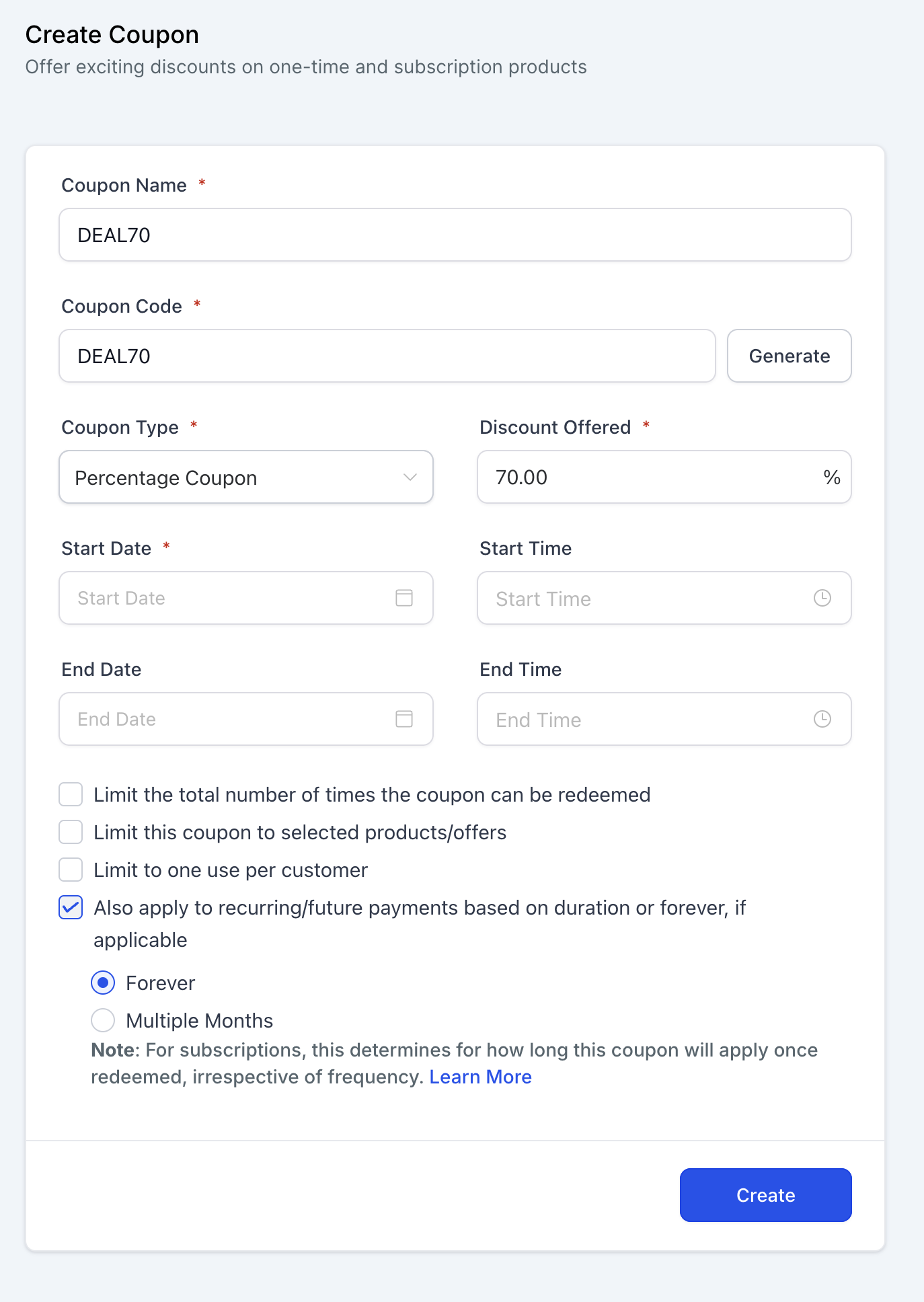Click into the Coupon Name field
The image size is (924, 1302).
[x=455, y=235]
